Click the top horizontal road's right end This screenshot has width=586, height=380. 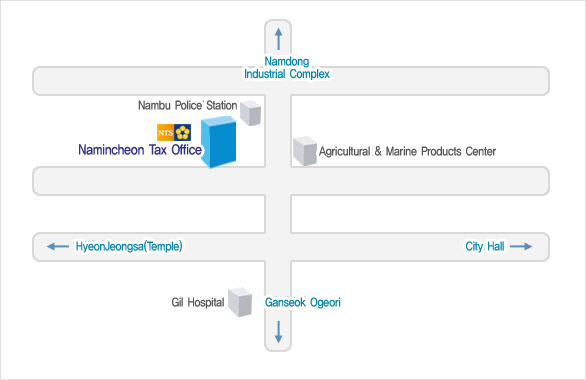tap(534, 81)
